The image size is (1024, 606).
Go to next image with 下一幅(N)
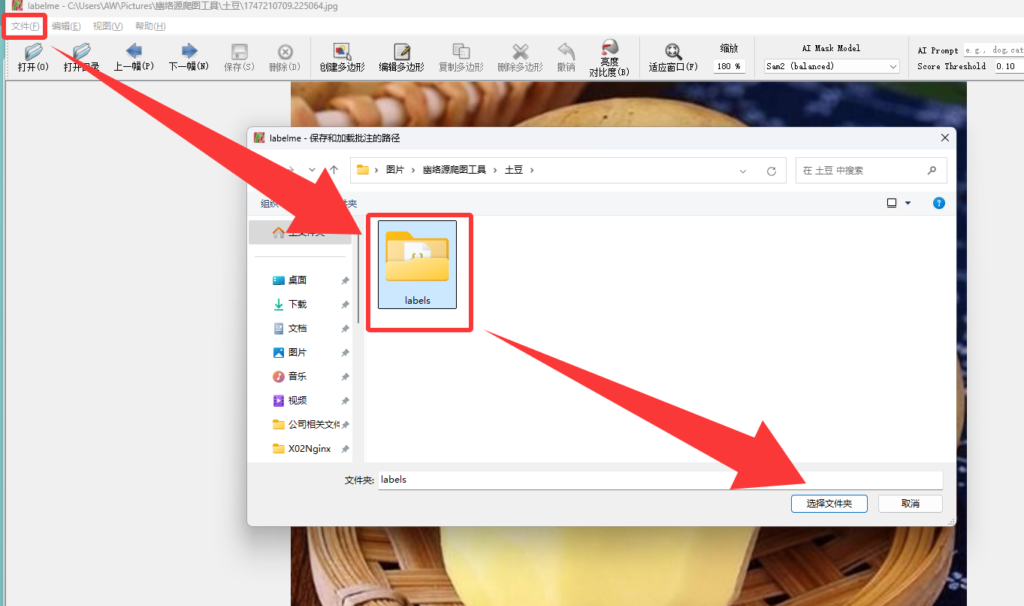(189, 57)
